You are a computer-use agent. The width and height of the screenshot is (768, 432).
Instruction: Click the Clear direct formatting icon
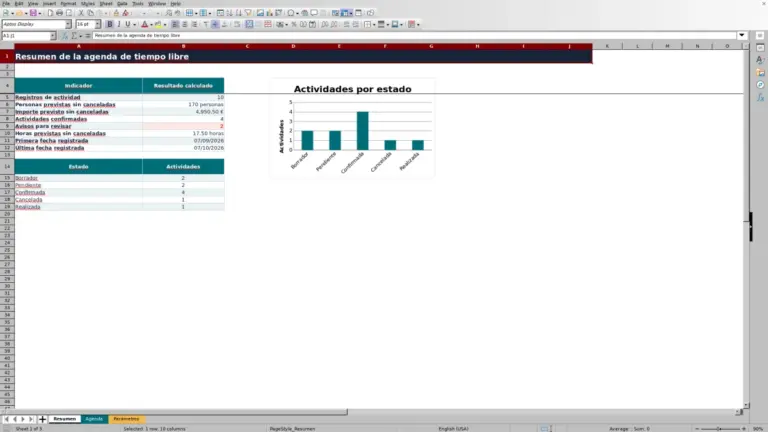point(125,13)
